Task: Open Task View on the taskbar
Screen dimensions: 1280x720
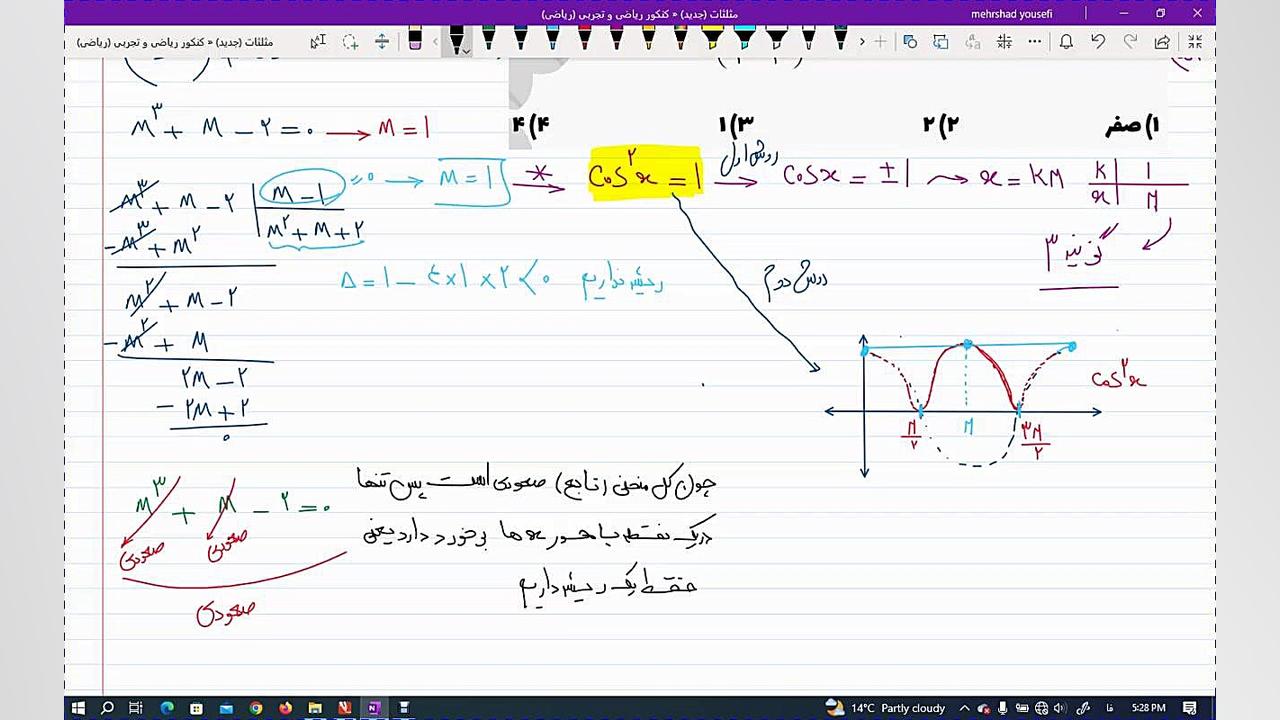Action: 136,708
